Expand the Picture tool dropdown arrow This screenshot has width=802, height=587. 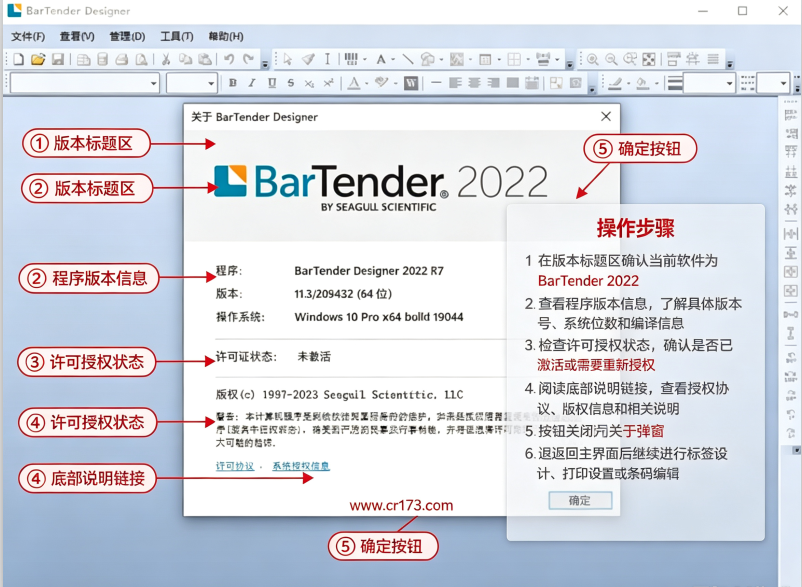(x=470, y=59)
